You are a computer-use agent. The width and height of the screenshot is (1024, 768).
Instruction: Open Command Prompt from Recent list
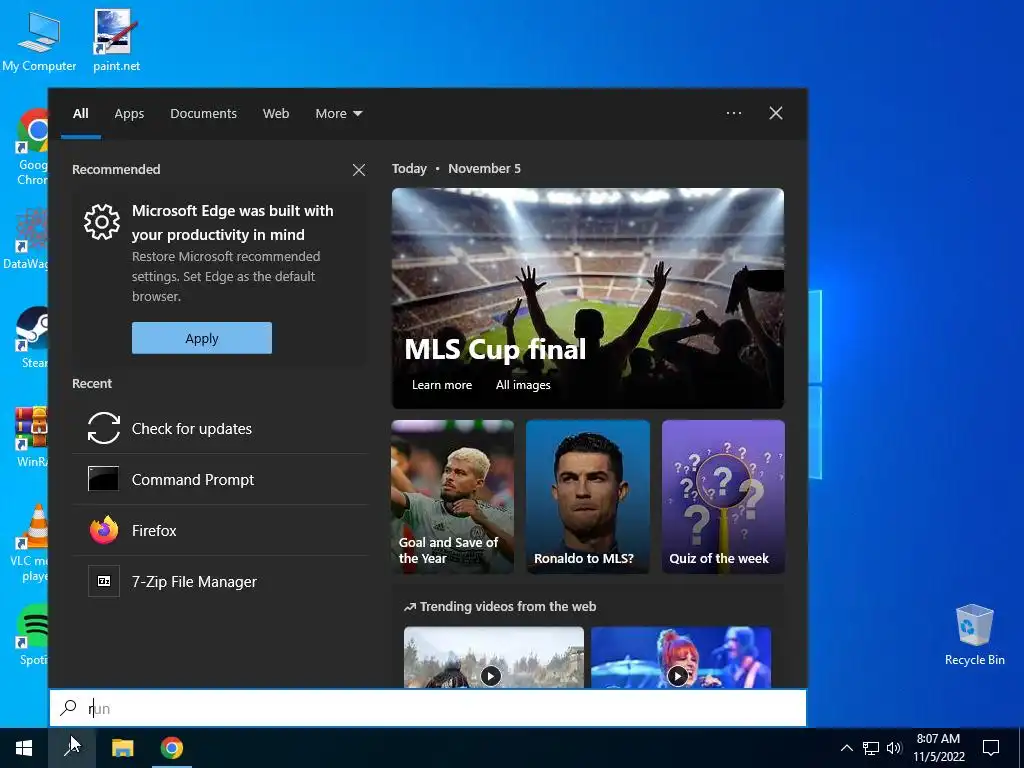(220, 479)
